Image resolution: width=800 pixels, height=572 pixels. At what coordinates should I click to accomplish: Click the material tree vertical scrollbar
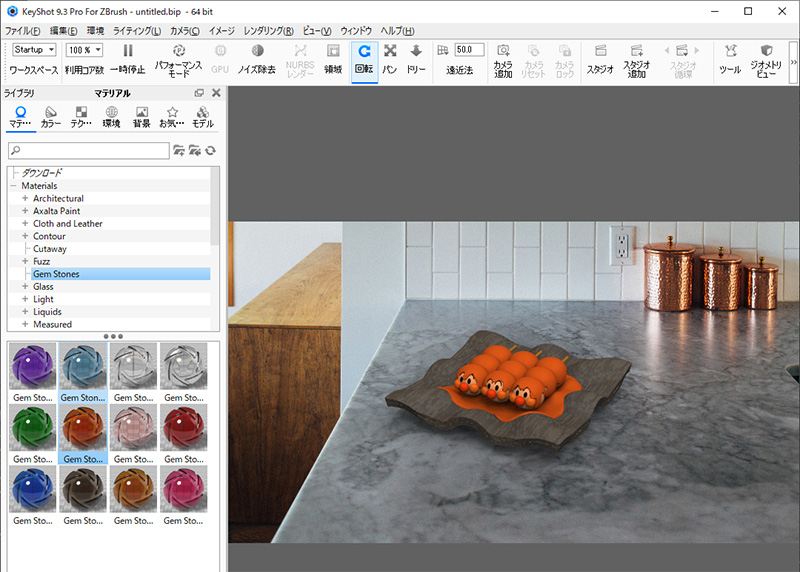tap(215, 206)
